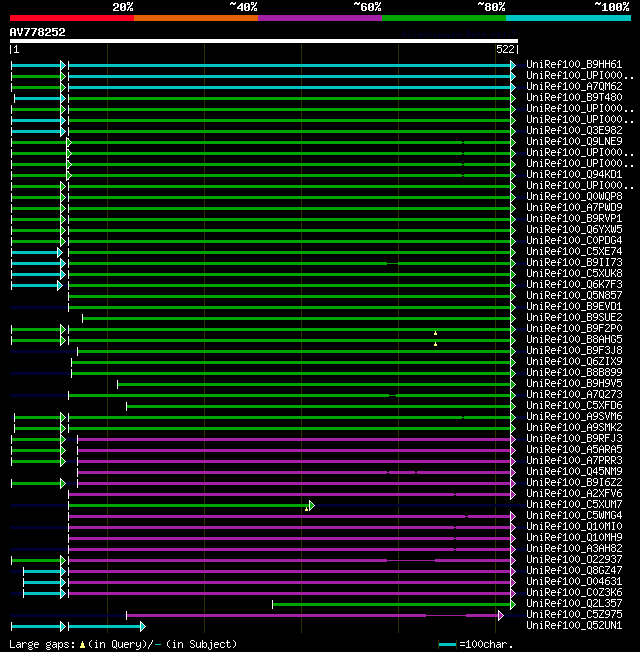This screenshot has width=640, height=652.
Task: Click the cyan =100char scale bar
Action: (447, 645)
